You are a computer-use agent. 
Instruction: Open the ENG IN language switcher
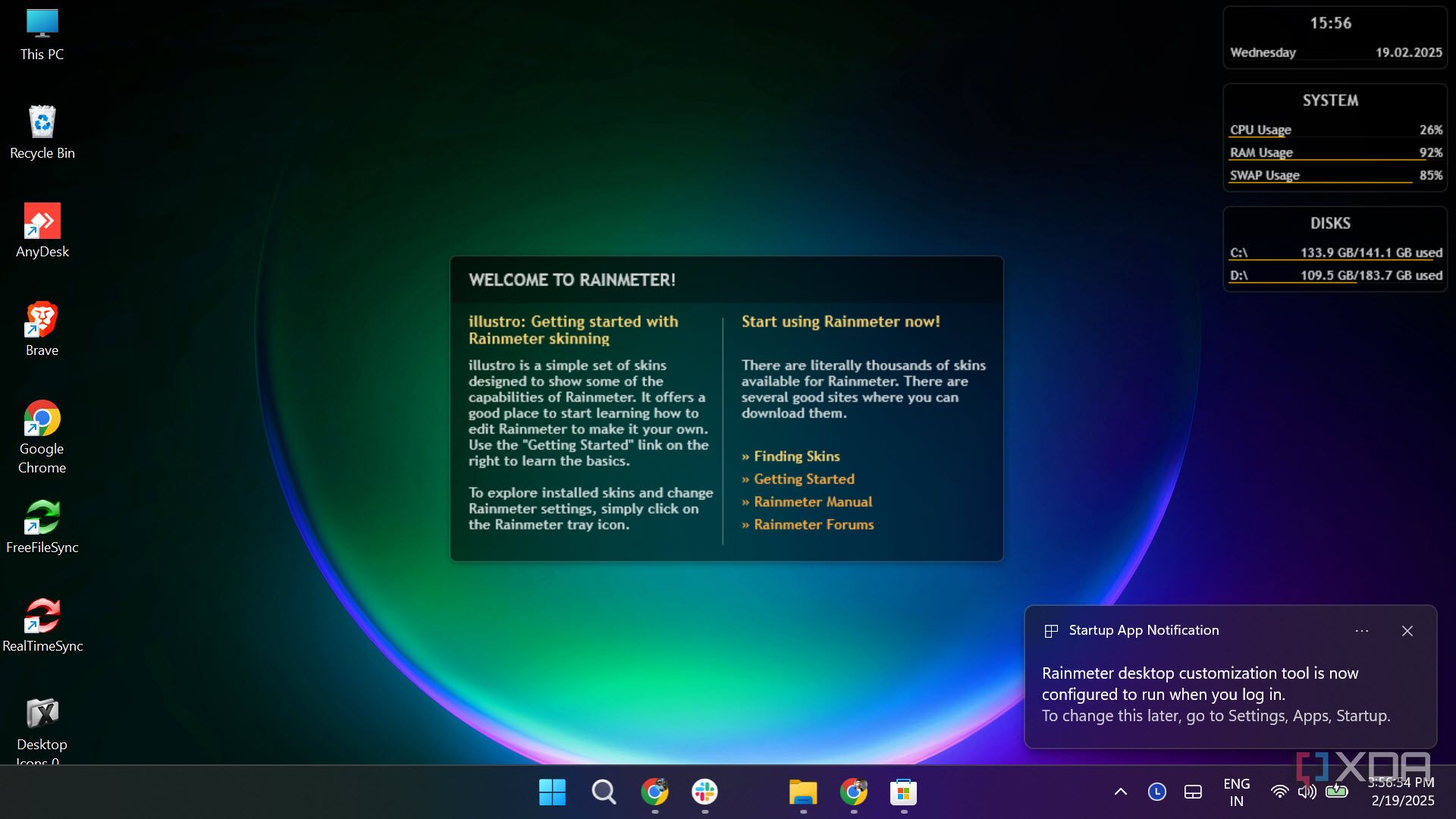point(1238,792)
